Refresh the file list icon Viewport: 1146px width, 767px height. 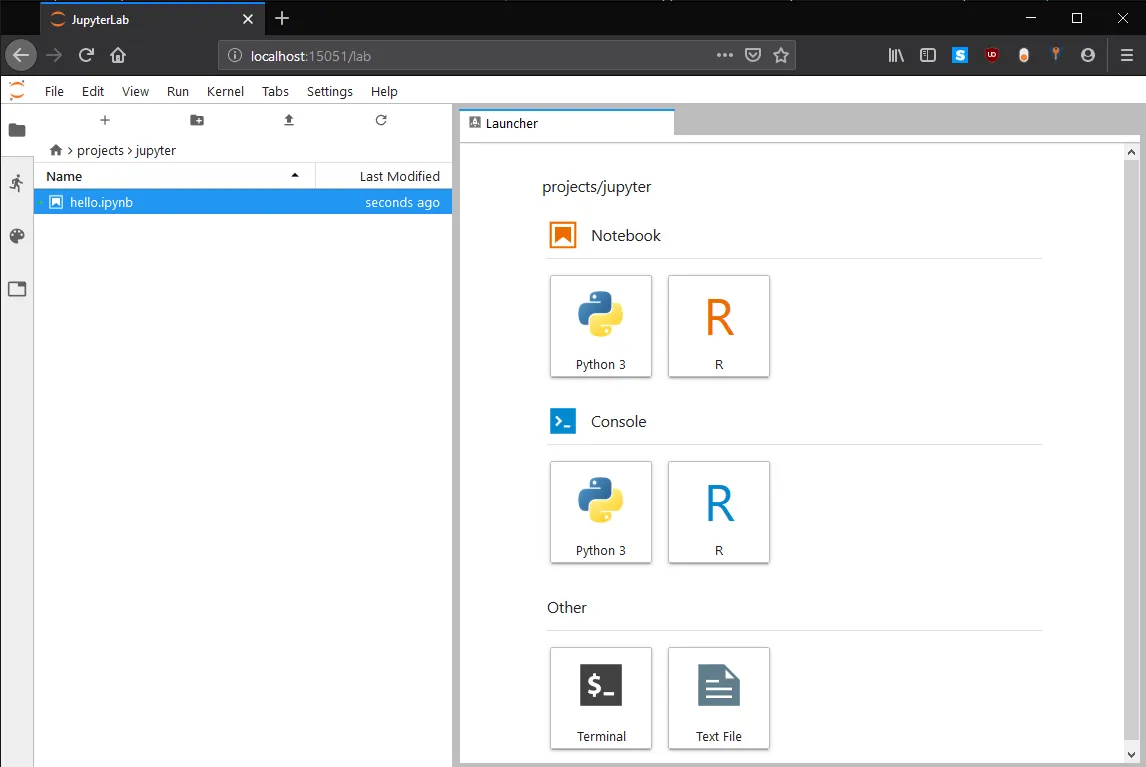coord(381,120)
